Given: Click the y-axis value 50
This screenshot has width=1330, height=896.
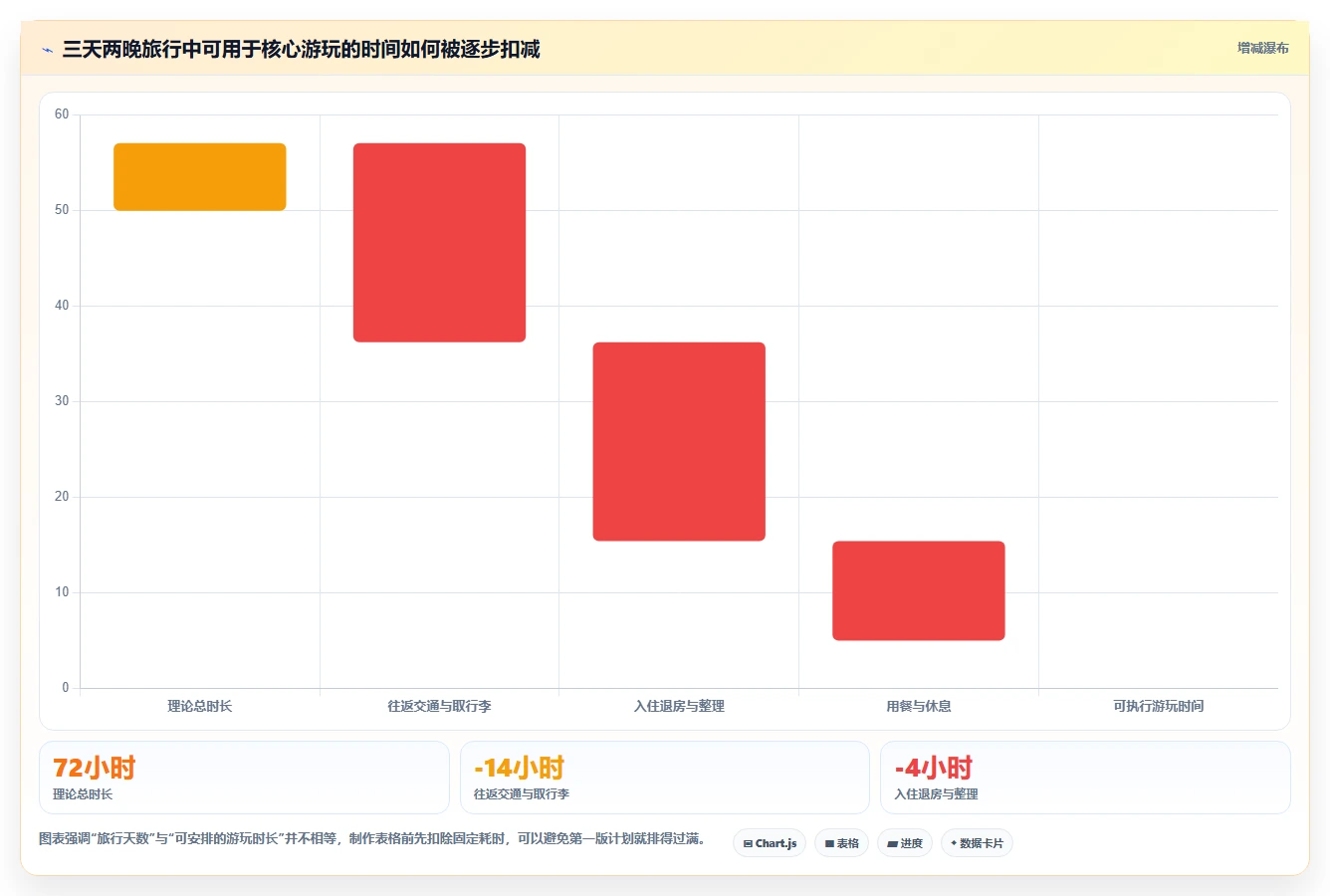Looking at the screenshot, I should pos(62,210).
